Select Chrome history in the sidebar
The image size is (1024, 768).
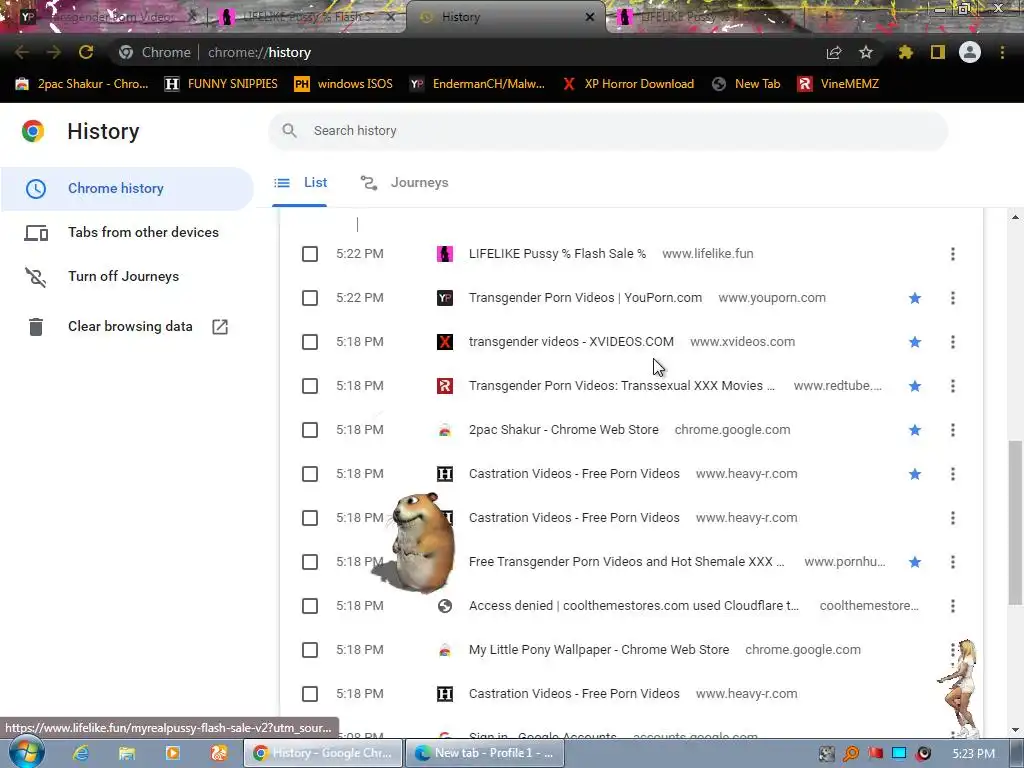[127, 189]
